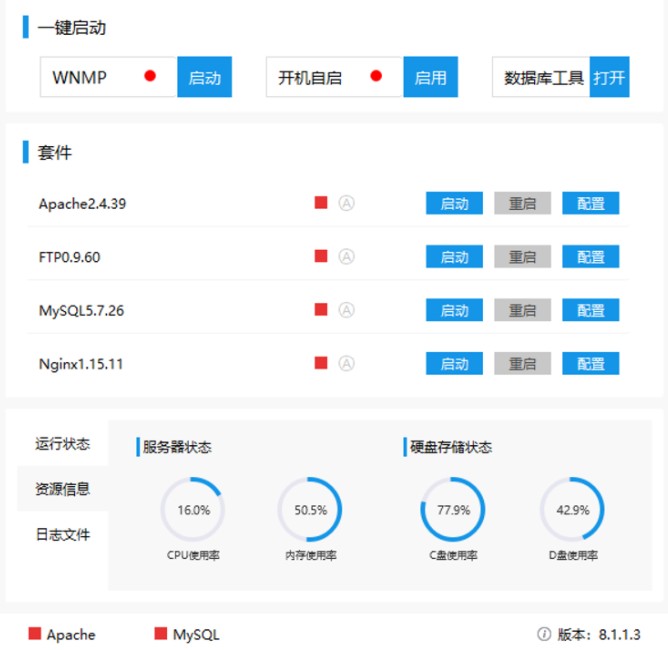Click the 硬盘存储状态 section heading

pyautogui.click(x=451, y=447)
